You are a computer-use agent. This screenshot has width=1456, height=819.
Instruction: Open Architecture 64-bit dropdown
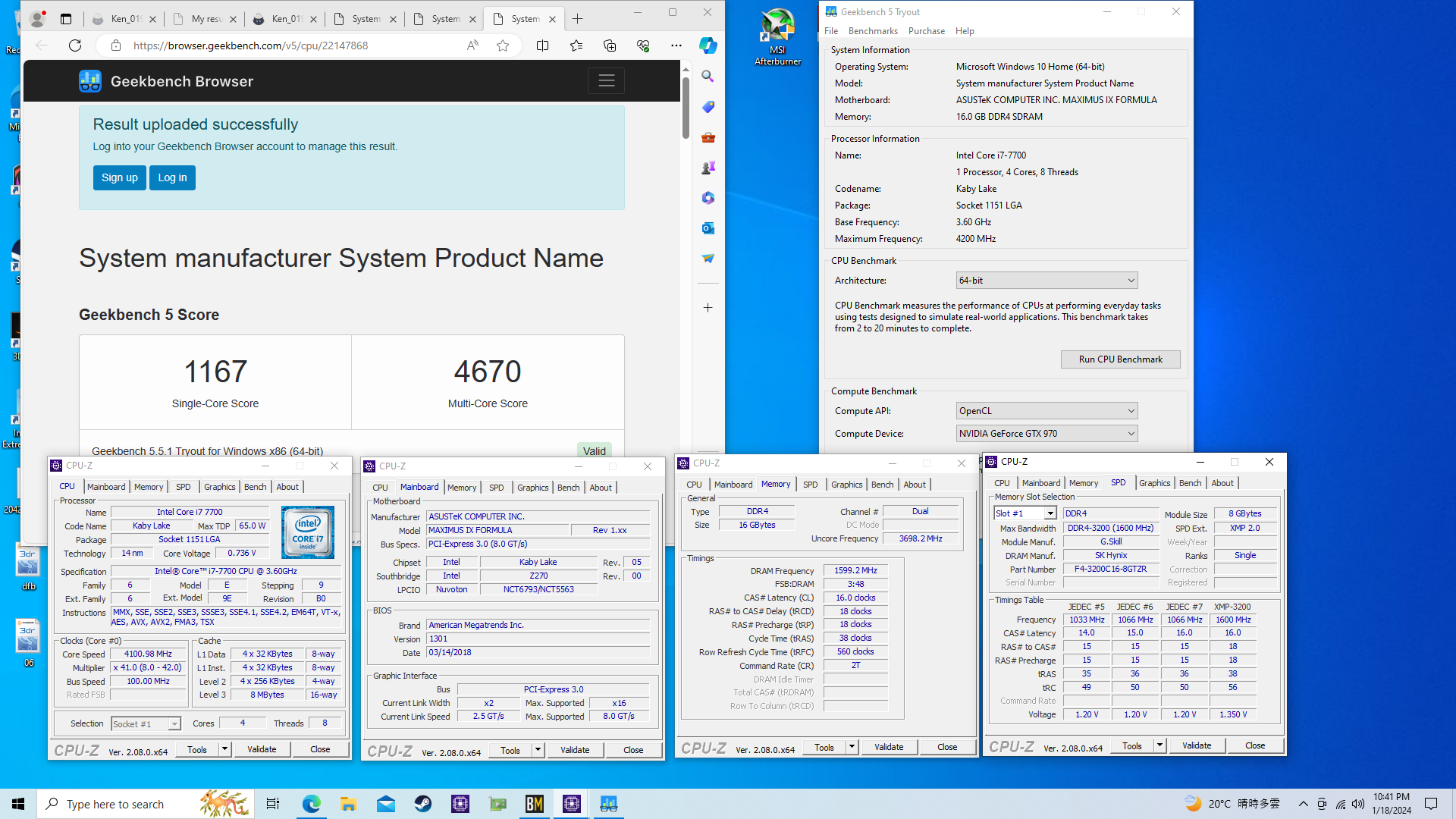point(1046,281)
